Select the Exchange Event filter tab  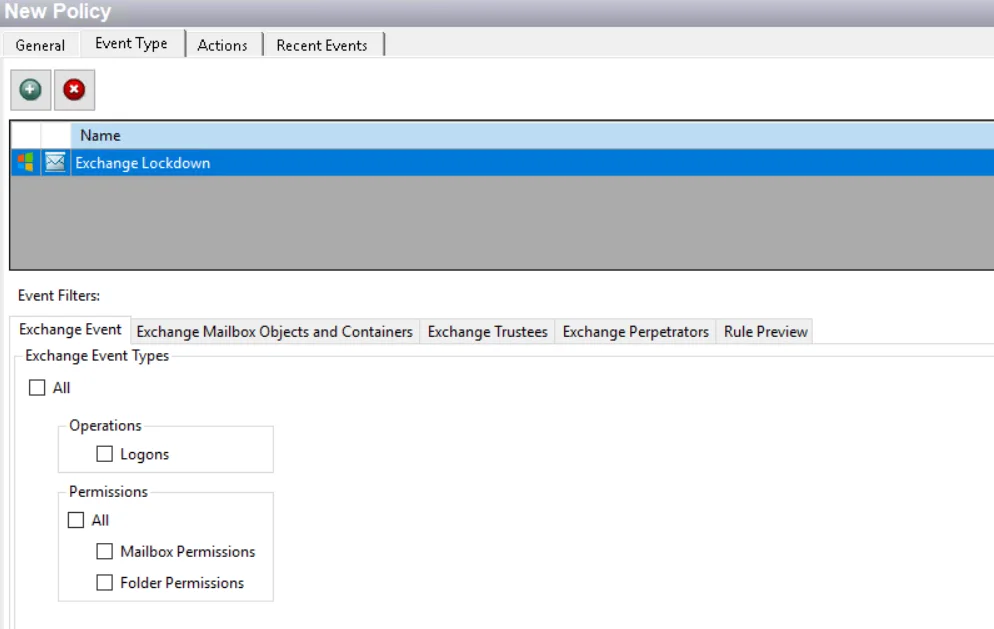click(x=70, y=330)
